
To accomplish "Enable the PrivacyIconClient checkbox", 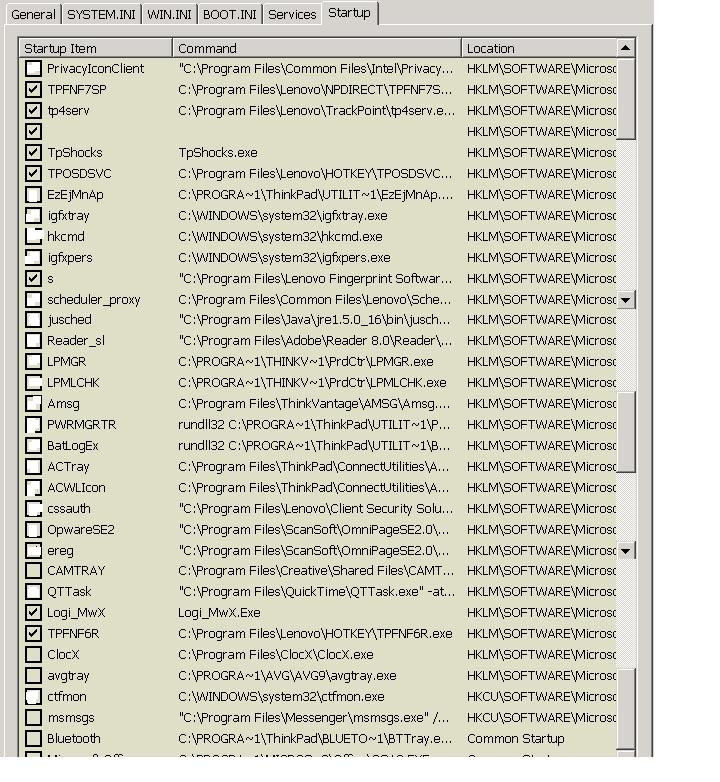I will tap(33, 68).
